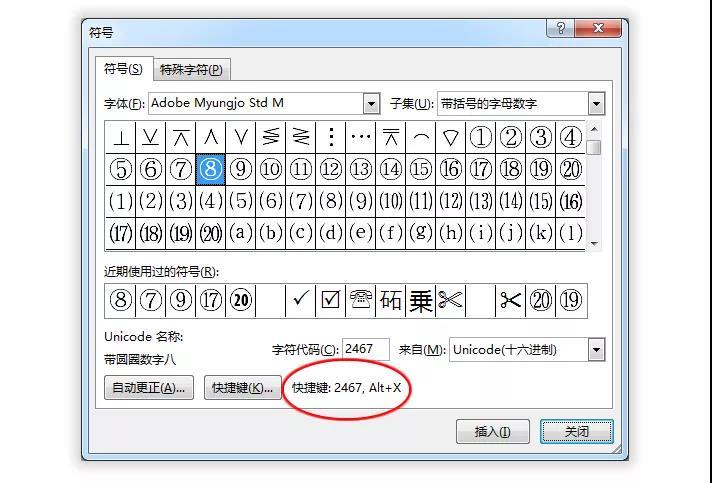Select the parenthesized number (10) symbol
Image resolution: width=712 pixels, height=483 pixels.
390,201
